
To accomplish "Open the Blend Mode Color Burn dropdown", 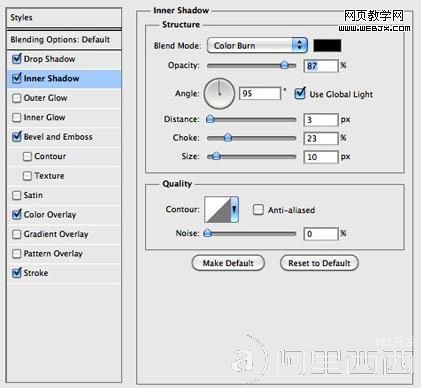I will tap(257, 45).
